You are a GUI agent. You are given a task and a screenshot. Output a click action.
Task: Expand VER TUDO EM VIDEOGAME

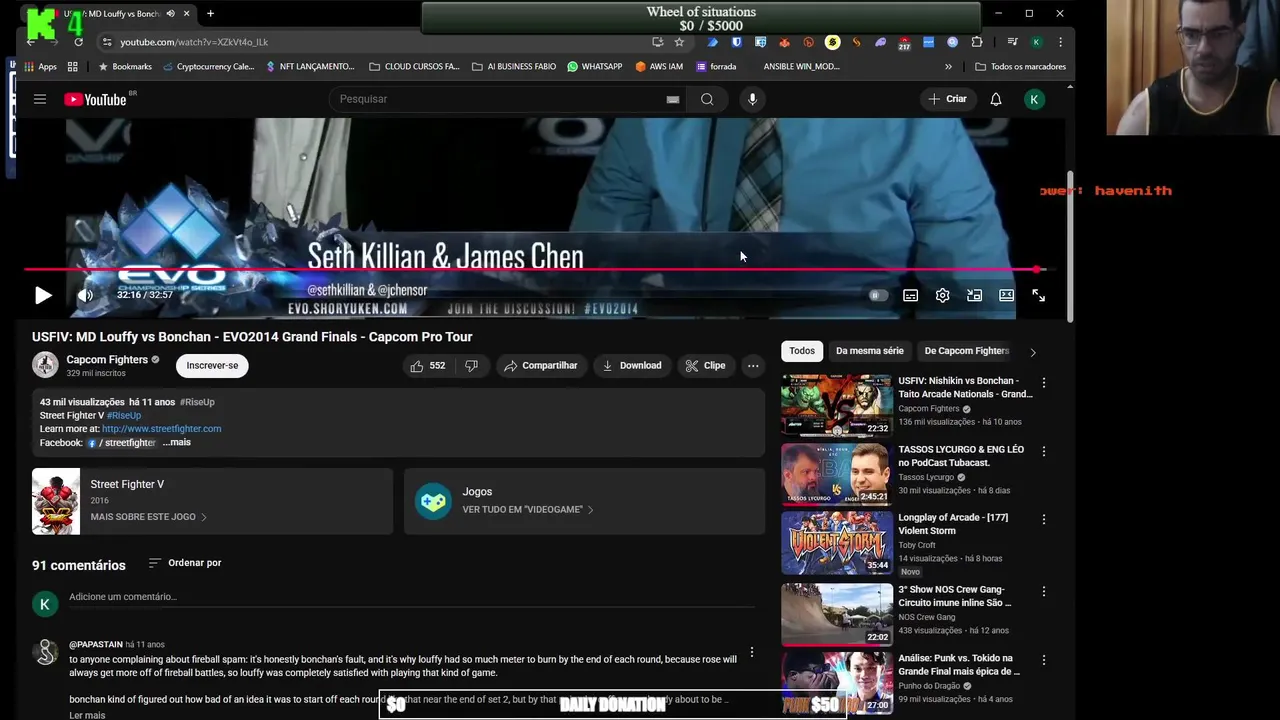528,509
